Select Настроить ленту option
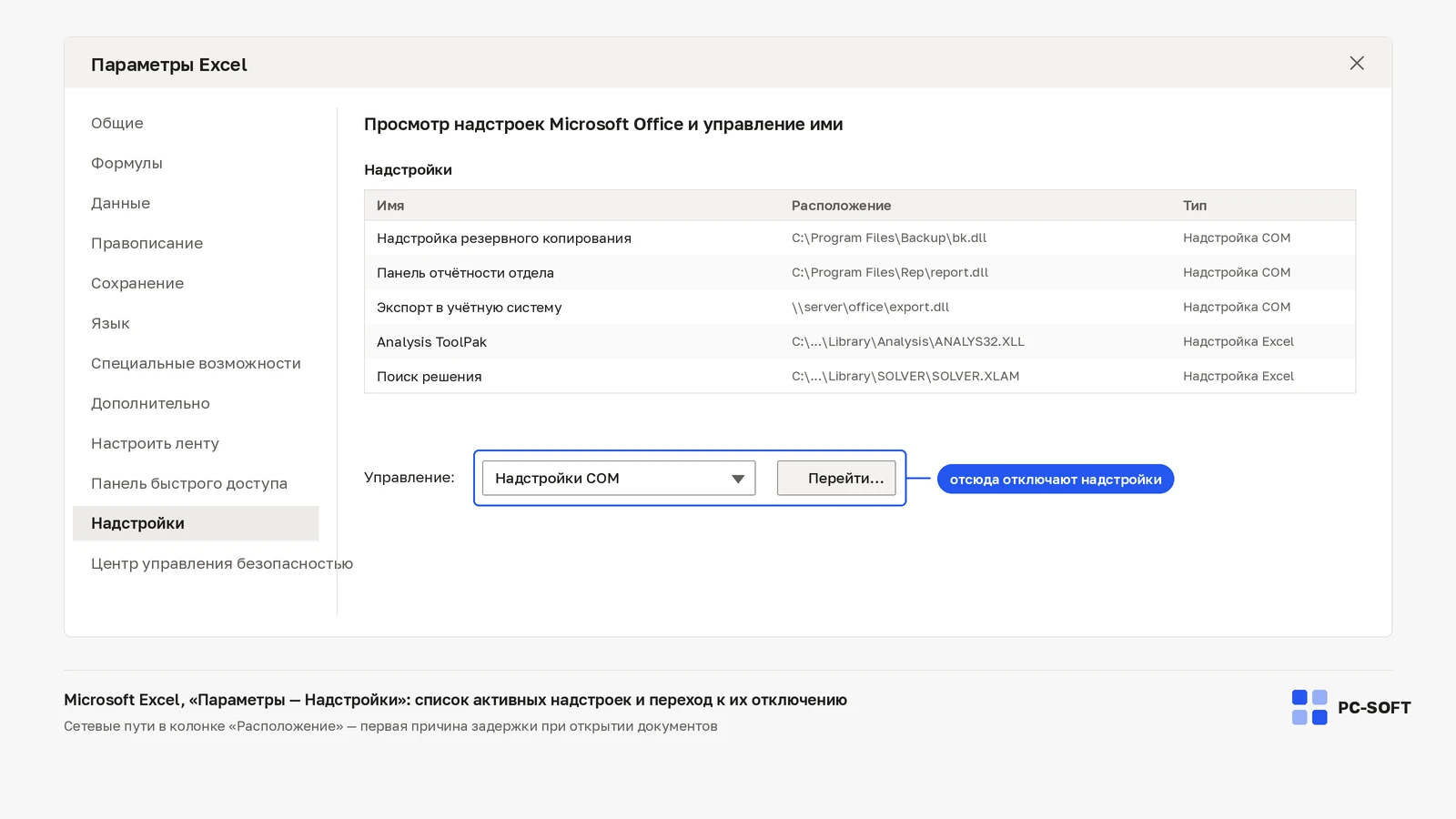This screenshot has width=1456, height=819. pyautogui.click(x=155, y=443)
